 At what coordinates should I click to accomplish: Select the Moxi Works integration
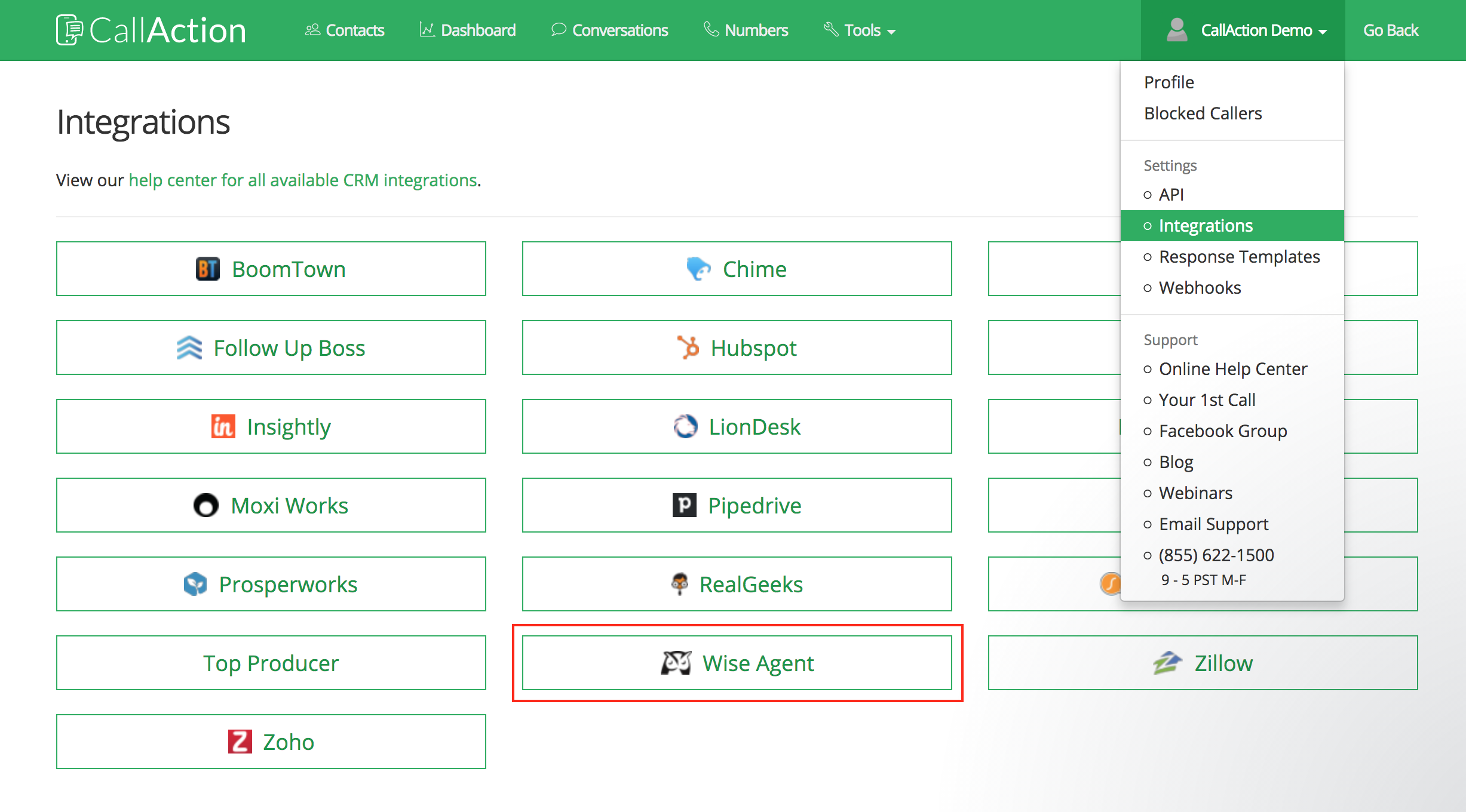(x=271, y=505)
